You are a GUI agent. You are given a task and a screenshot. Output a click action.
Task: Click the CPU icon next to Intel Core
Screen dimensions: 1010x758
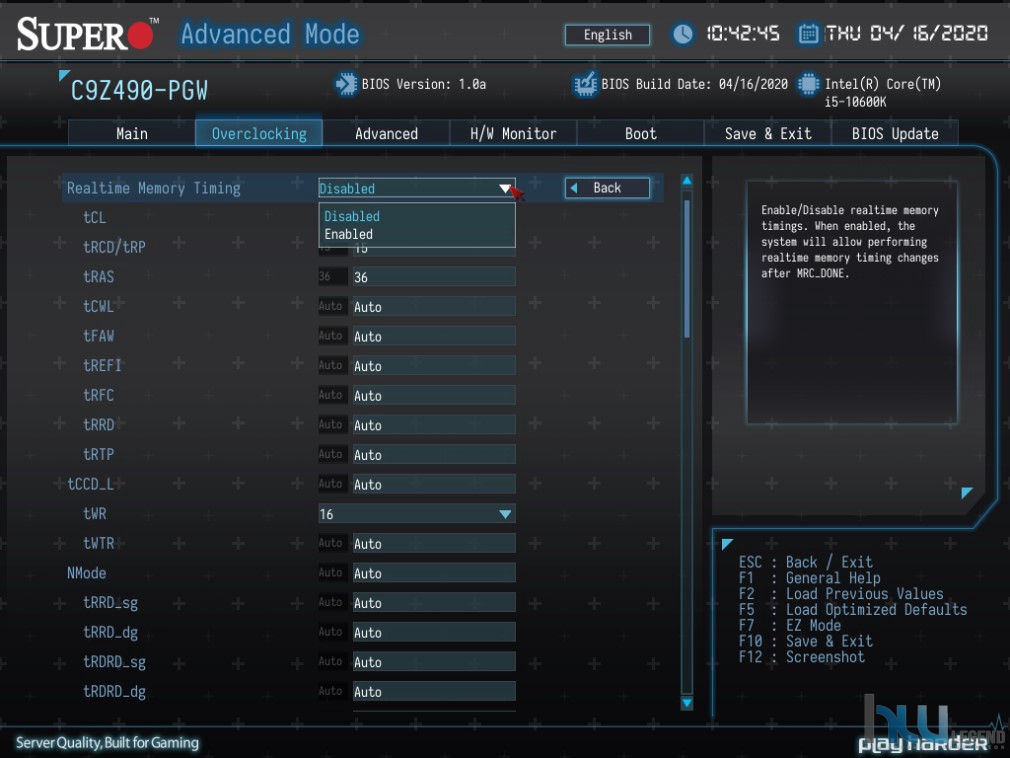click(808, 84)
